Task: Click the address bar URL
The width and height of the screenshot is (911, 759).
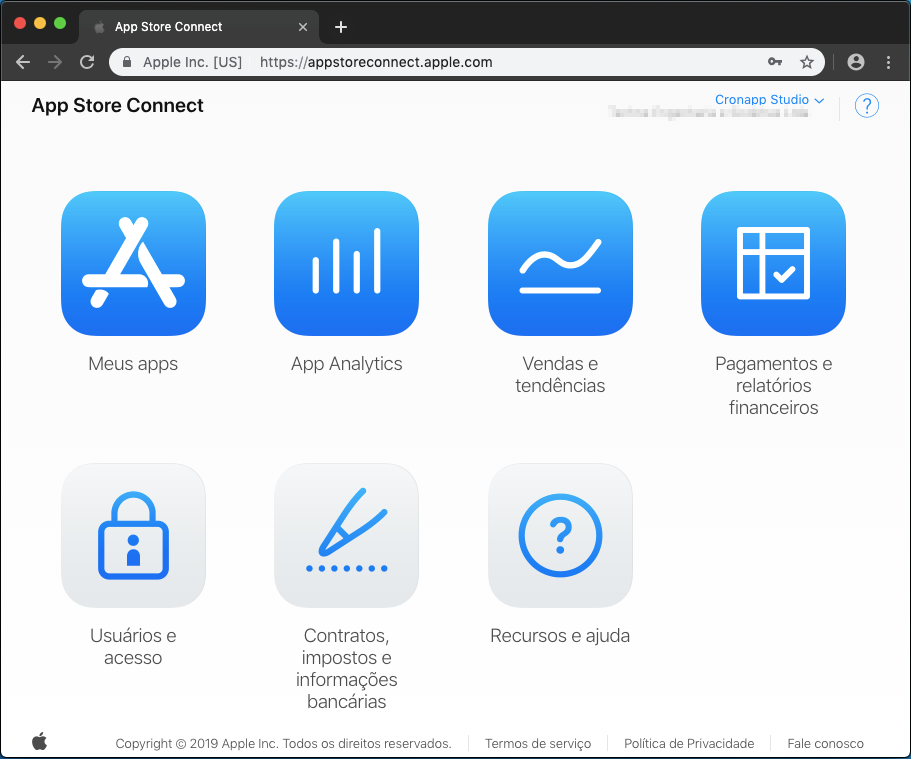Action: [x=376, y=62]
